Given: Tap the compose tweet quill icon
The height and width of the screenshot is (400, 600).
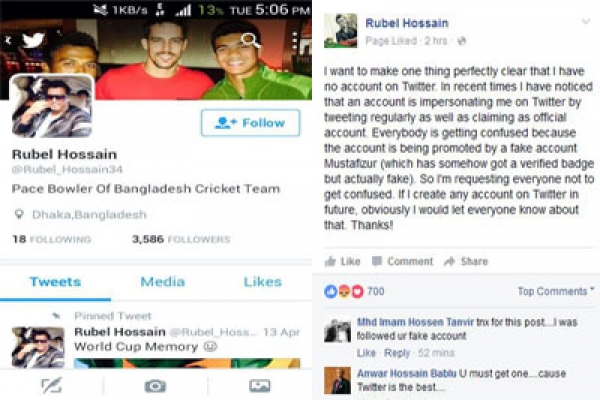Looking at the screenshot, I should [x=51, y=385].
